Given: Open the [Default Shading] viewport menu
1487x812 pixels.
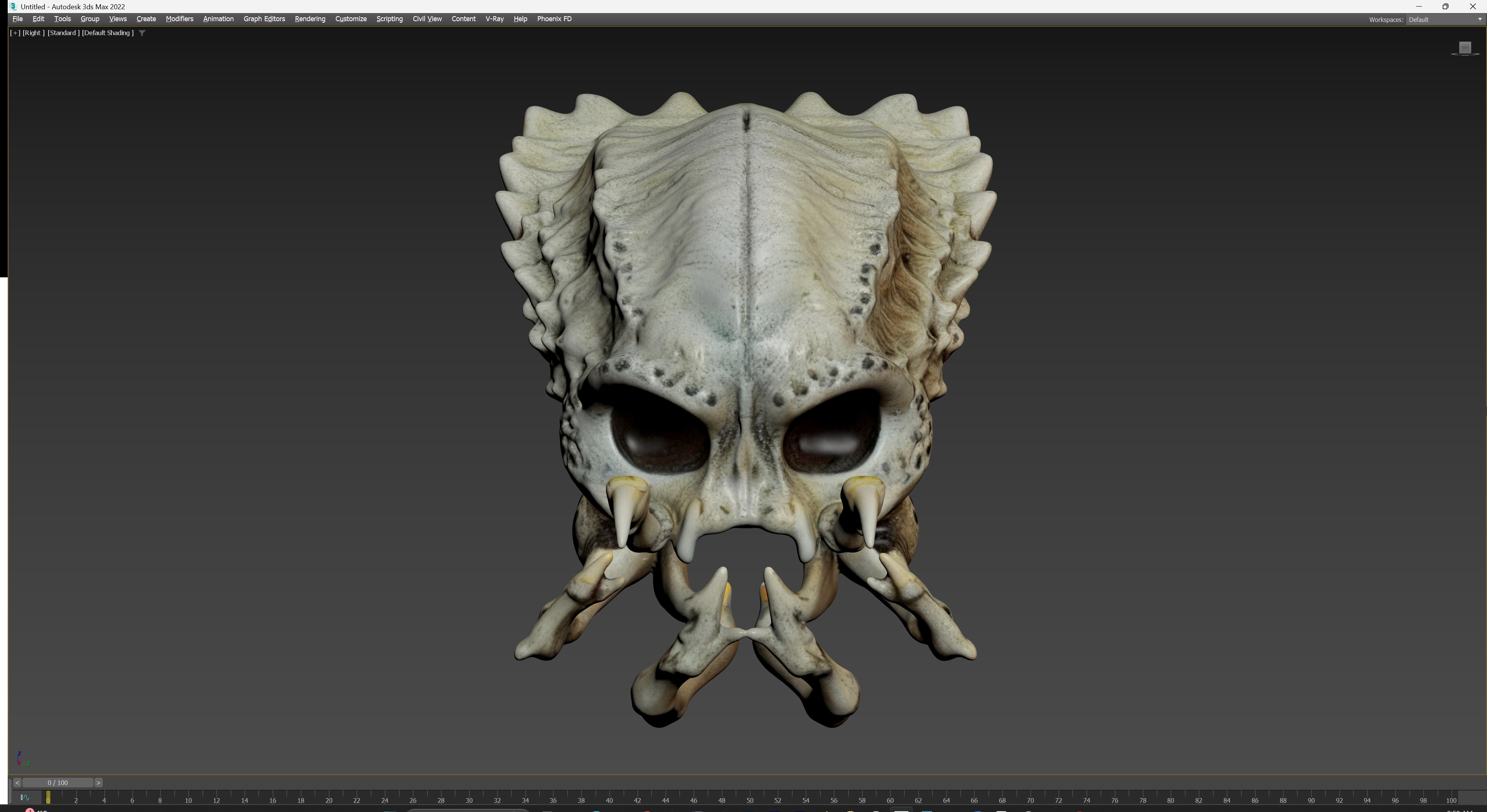Looking at the screenshot, I should click(x=108, y=33).
